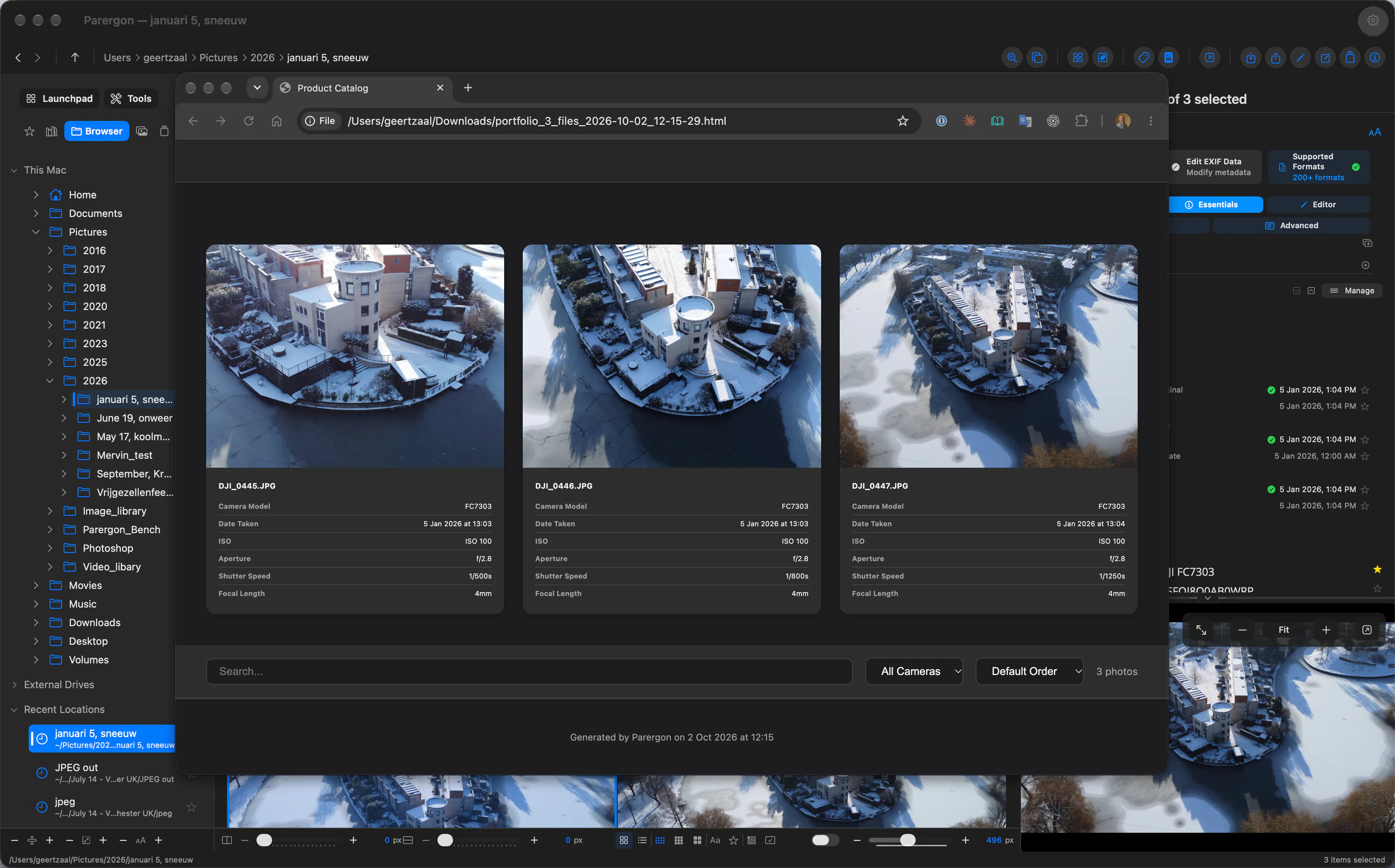Select the Product Catalog browser tab

click(362, 88)
